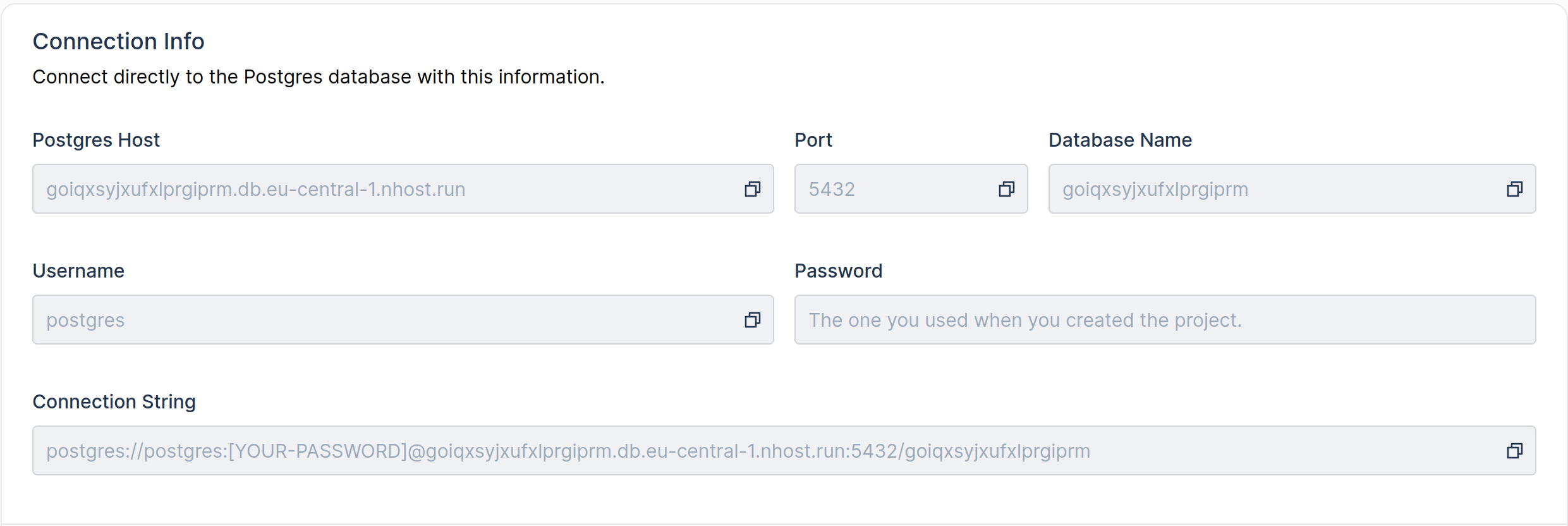Viewport: 1568px width, 526px height.
Task: Copy the postgres Username
Action: (752, 320)
